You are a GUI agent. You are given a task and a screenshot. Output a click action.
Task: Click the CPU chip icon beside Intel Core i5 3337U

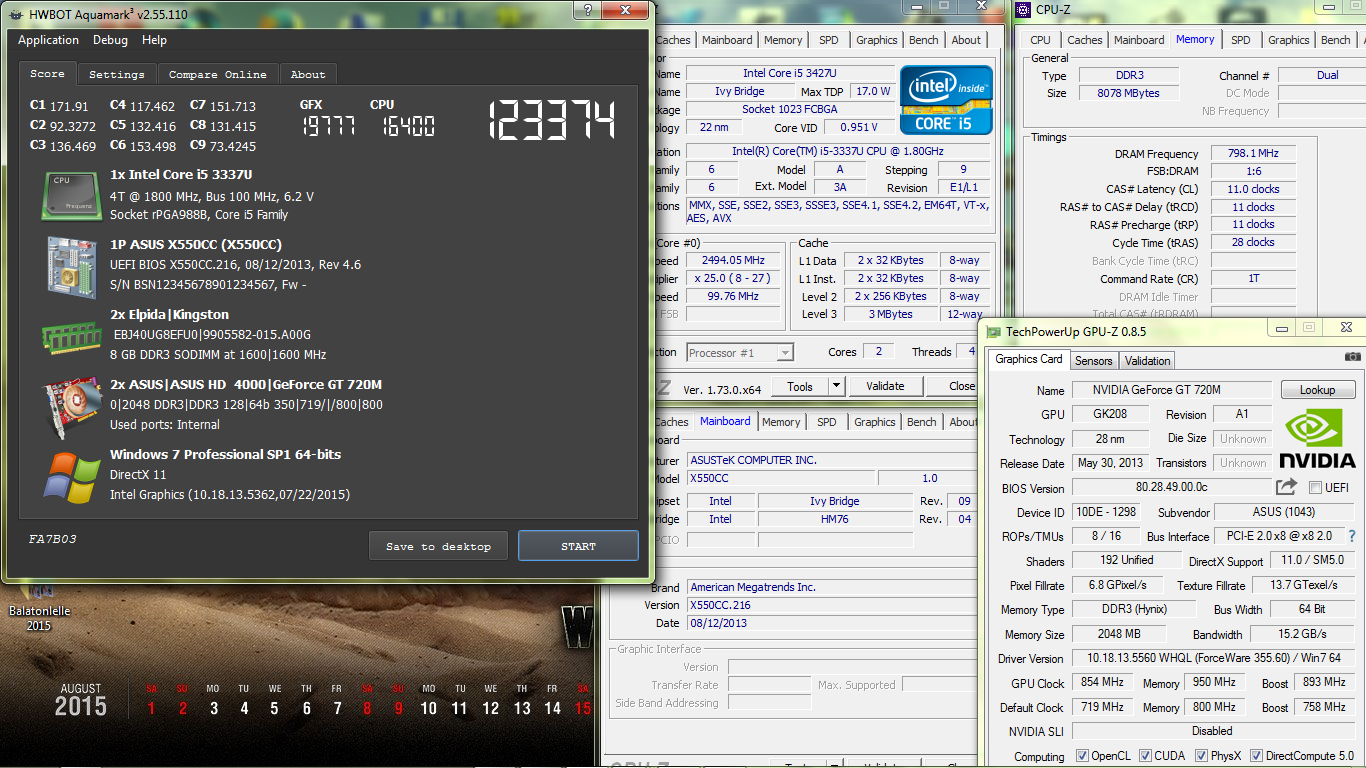pyautogui.click(x=70, y=195)
